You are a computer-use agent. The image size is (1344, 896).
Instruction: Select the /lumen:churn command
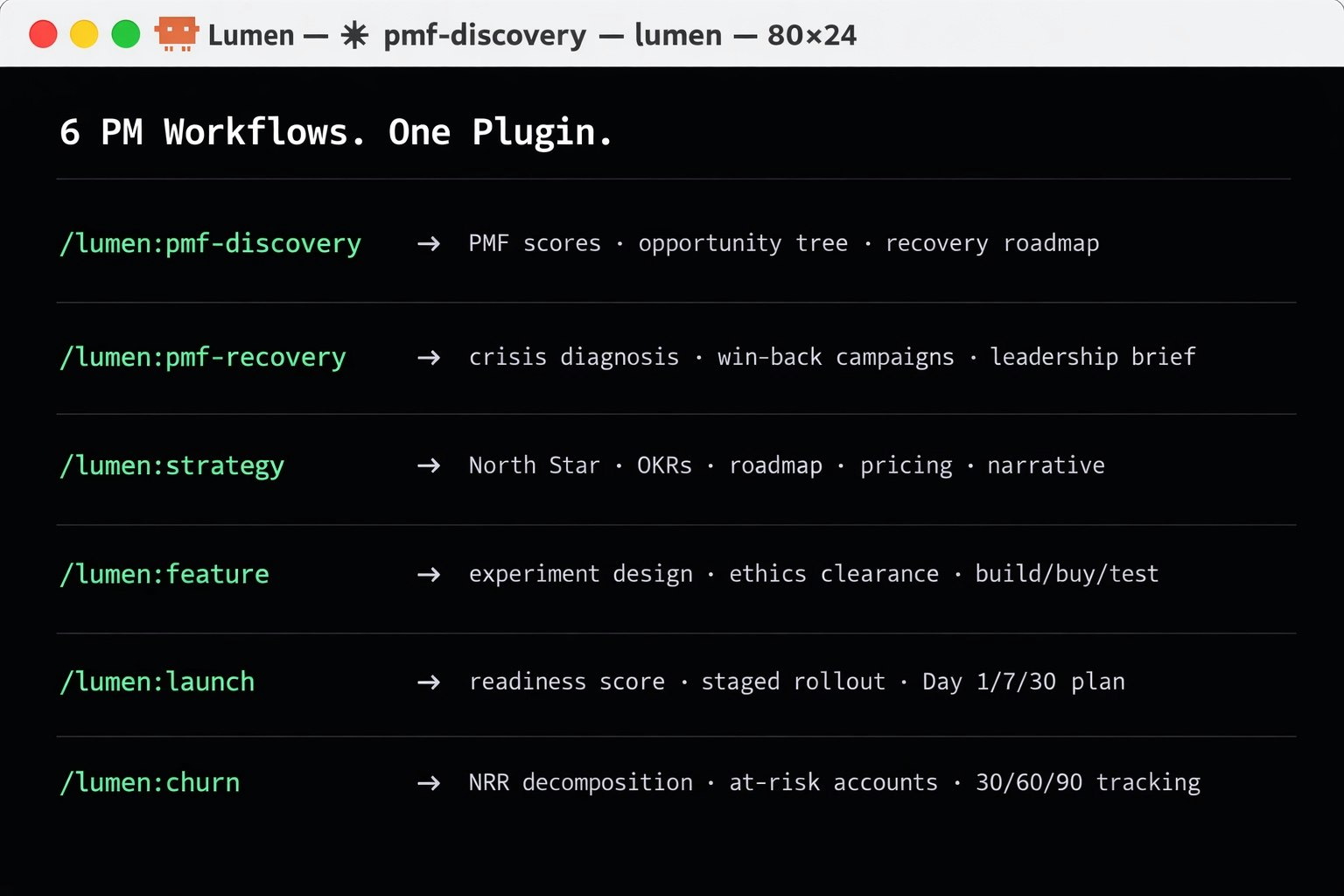[x=150, y=783]
